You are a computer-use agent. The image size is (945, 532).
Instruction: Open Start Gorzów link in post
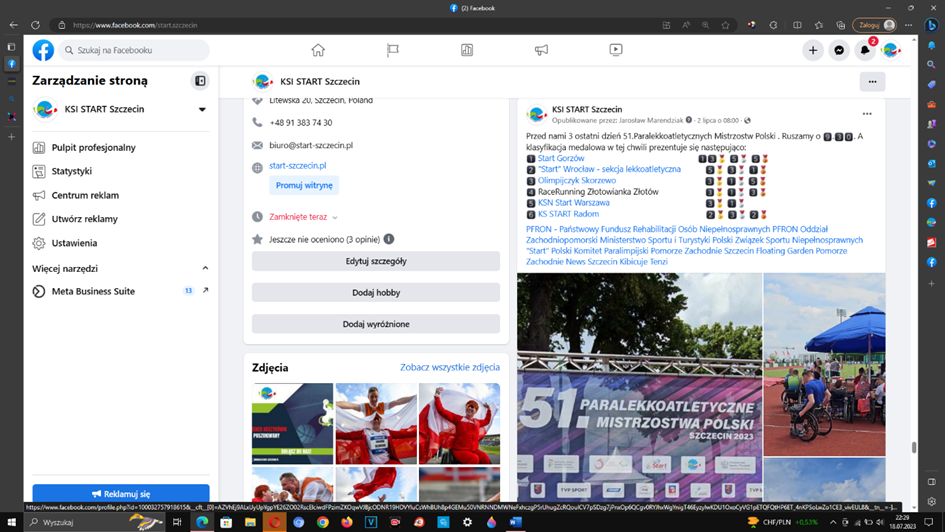pos(561,158)
